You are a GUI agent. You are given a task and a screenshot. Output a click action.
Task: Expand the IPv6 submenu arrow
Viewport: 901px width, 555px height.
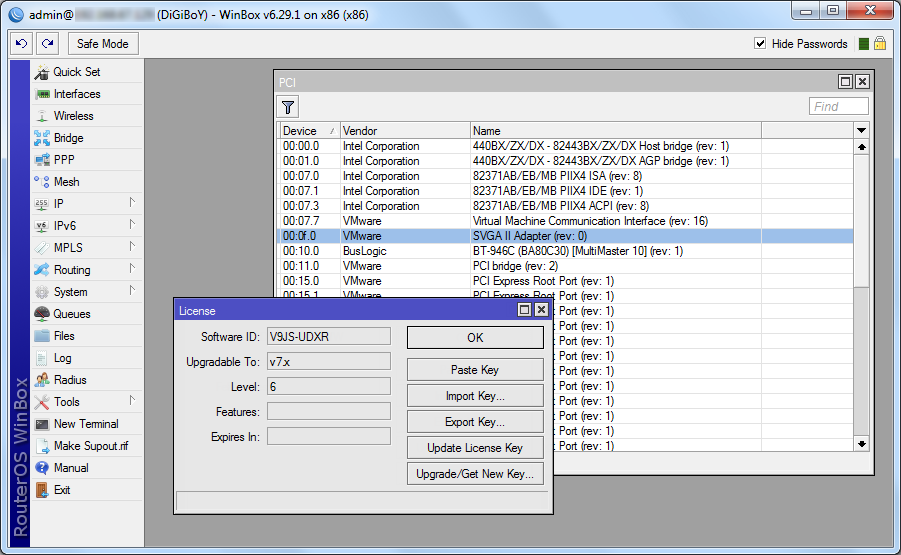pyautogui.click(x=132, y=224)
